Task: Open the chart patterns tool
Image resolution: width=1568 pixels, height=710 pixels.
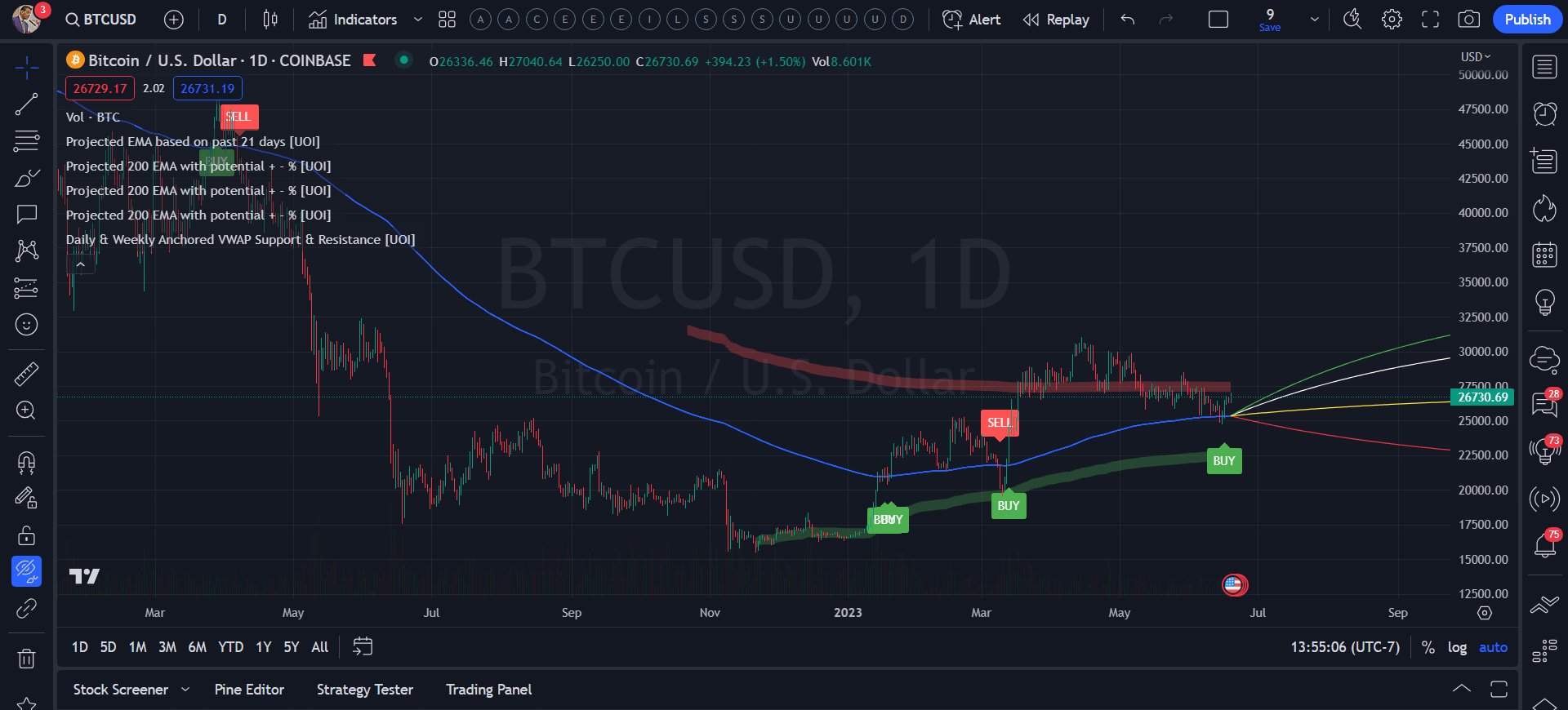Action: pos(26,251)
